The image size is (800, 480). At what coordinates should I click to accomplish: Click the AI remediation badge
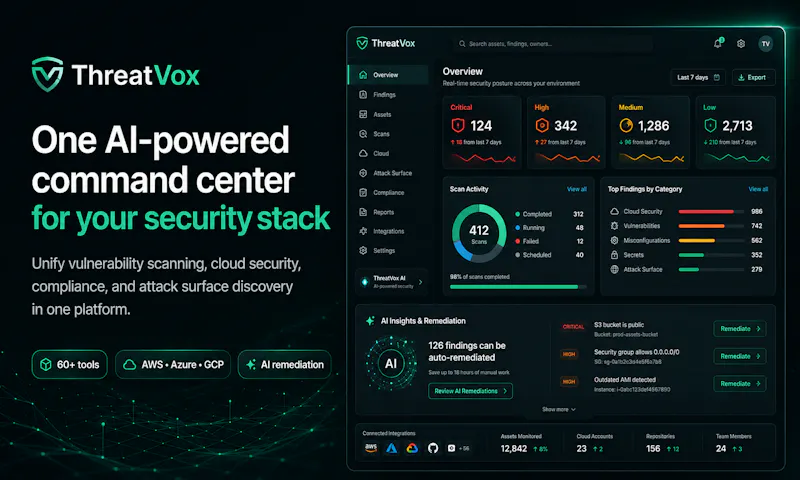point(285,364)
